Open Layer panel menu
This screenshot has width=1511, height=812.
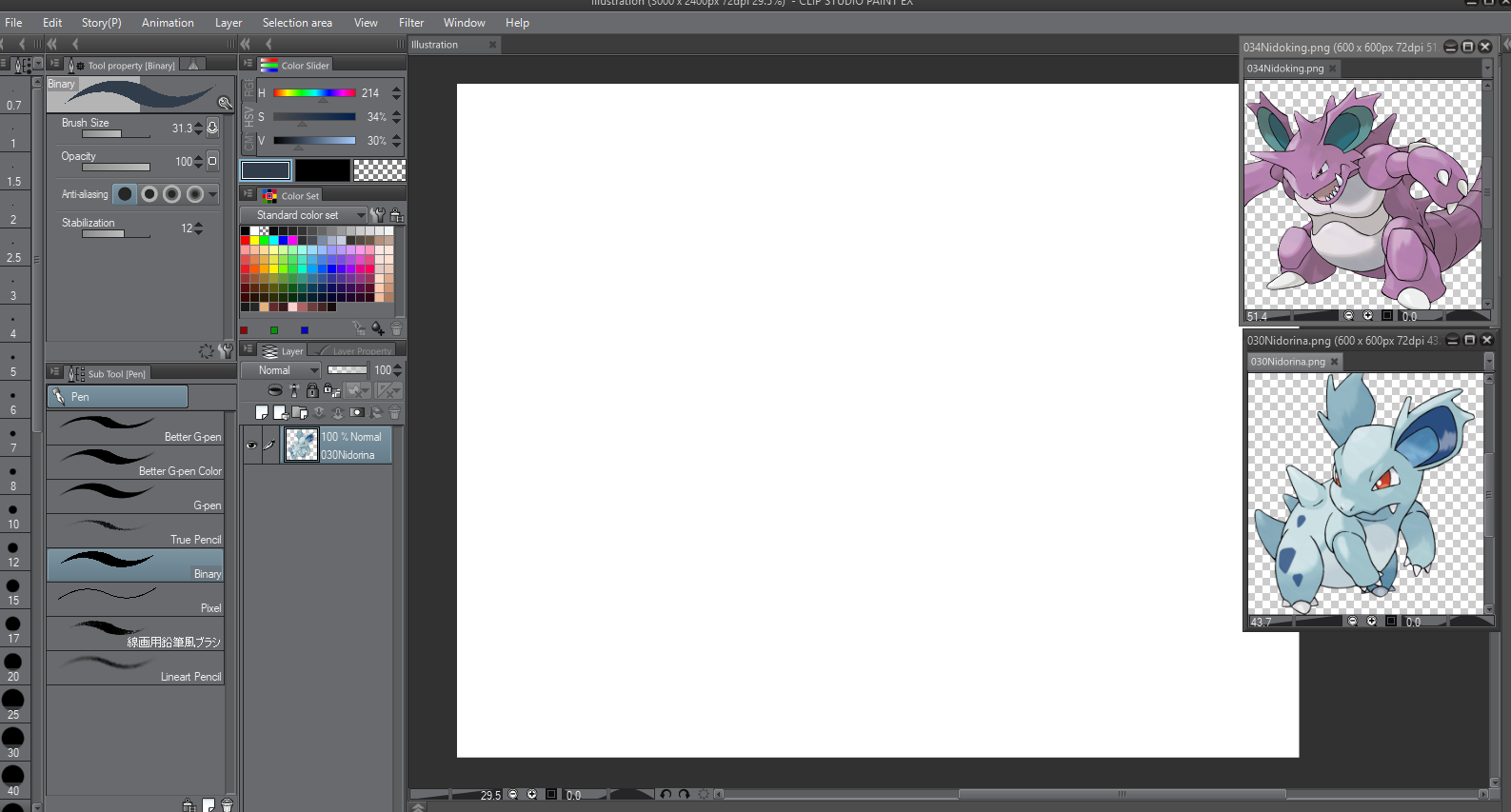pyautogui.click(x=248, y=349)
